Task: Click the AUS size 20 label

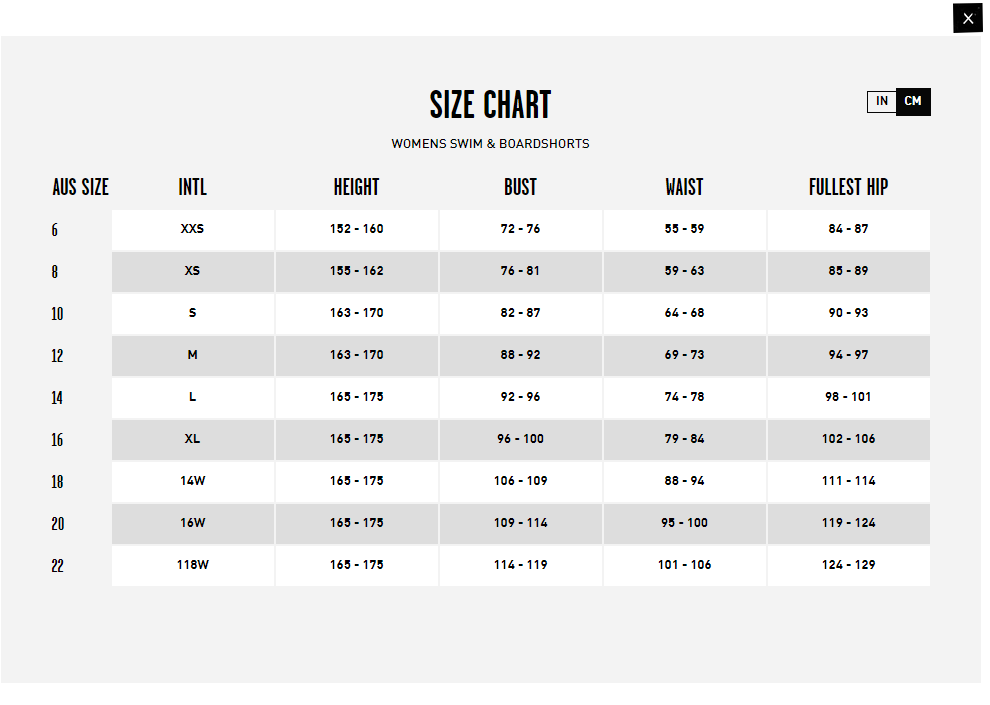Action: pyautogui.click(x=57, y=524)
